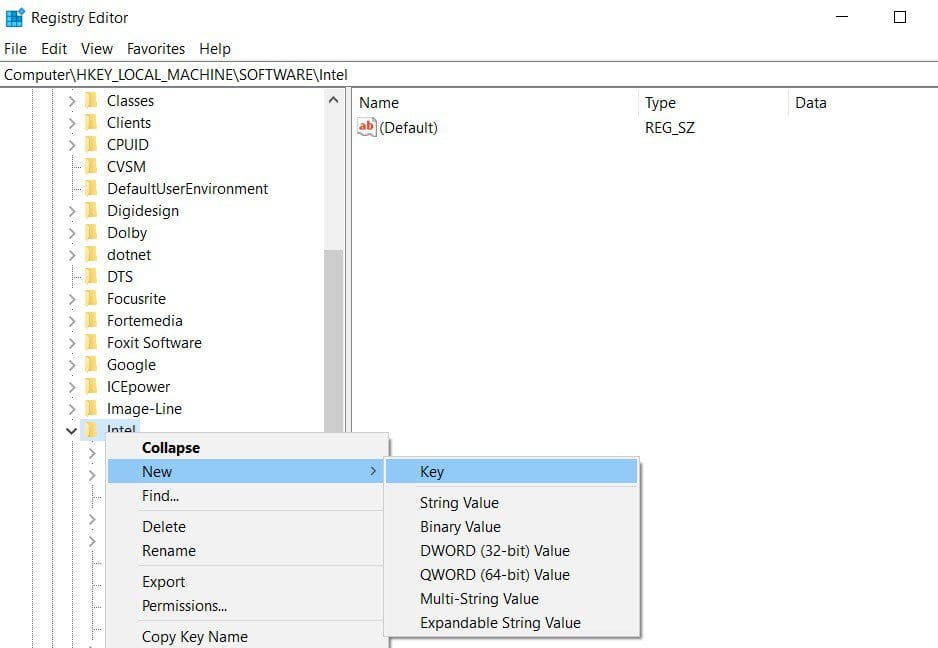Screen dimensions: 938x648
Task: Sort by the Name column header
Action: coord(496,103)
